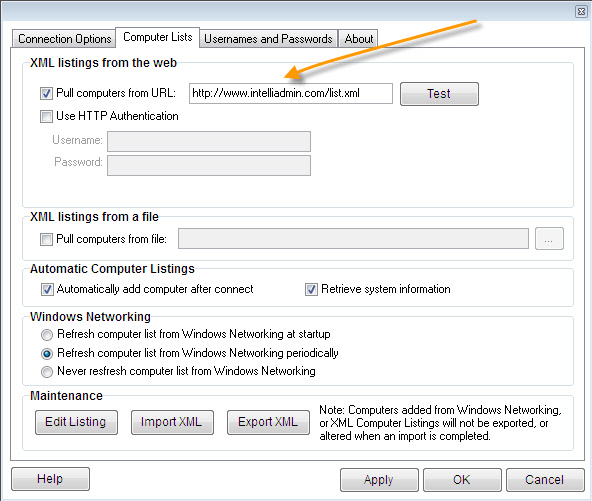Uncheck Pull computers from URL

(46, 93)
